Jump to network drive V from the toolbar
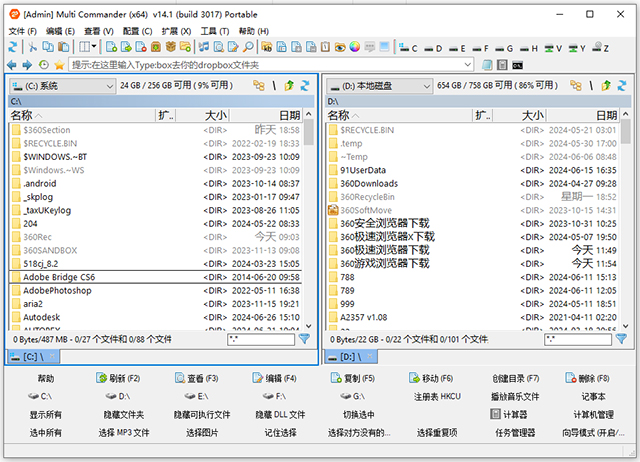The image size is (640, 462). (553, 49)
